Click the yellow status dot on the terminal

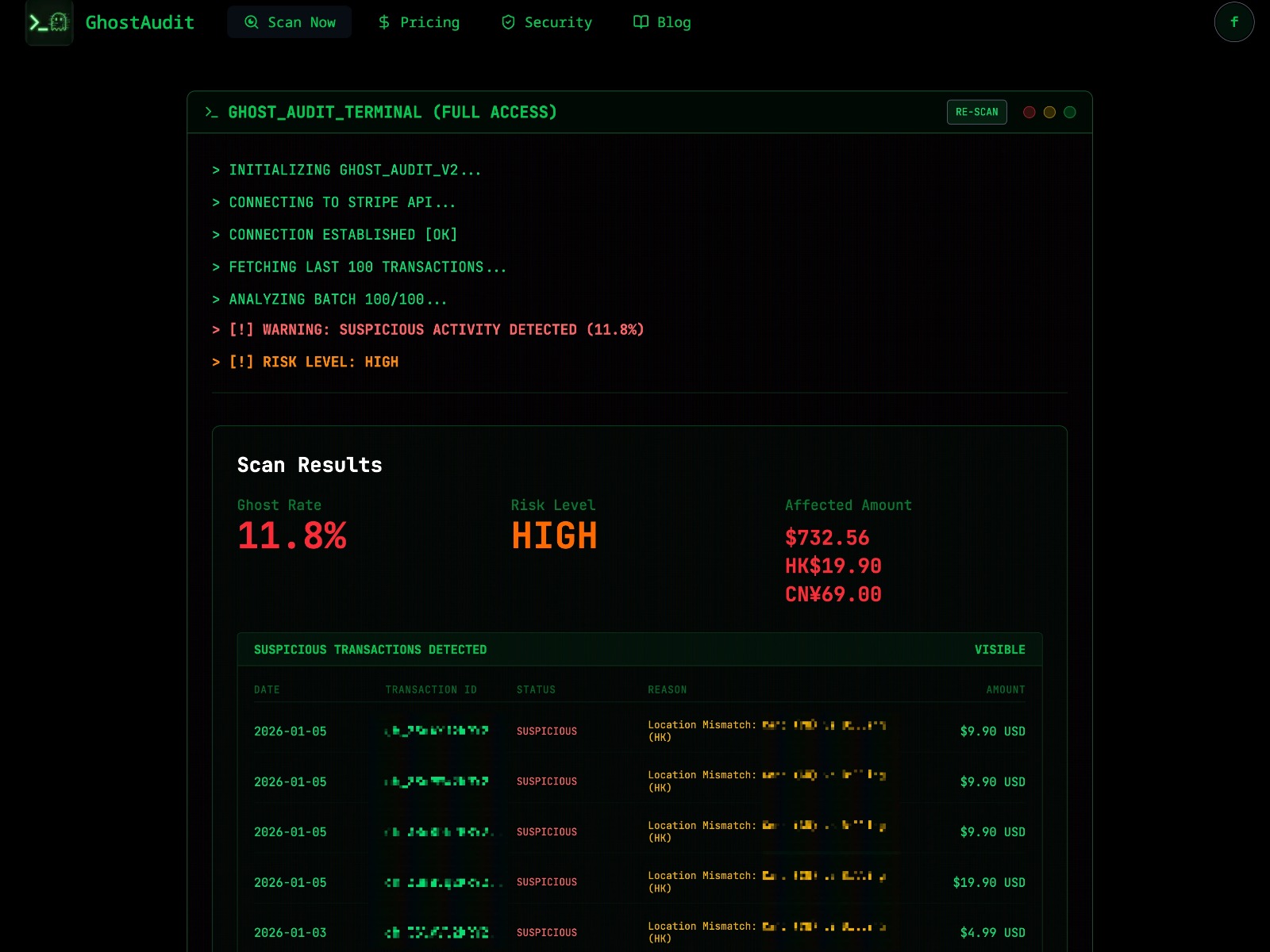(x=1049, y=112)
